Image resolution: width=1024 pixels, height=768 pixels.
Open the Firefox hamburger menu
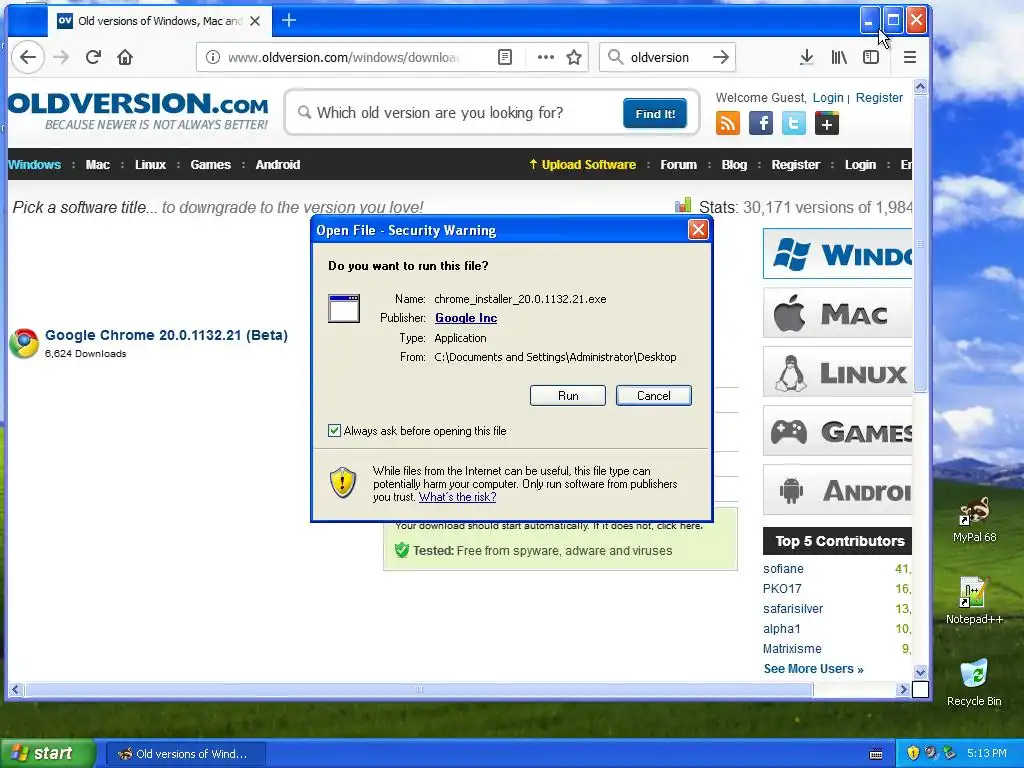click(x=910, y=57)
